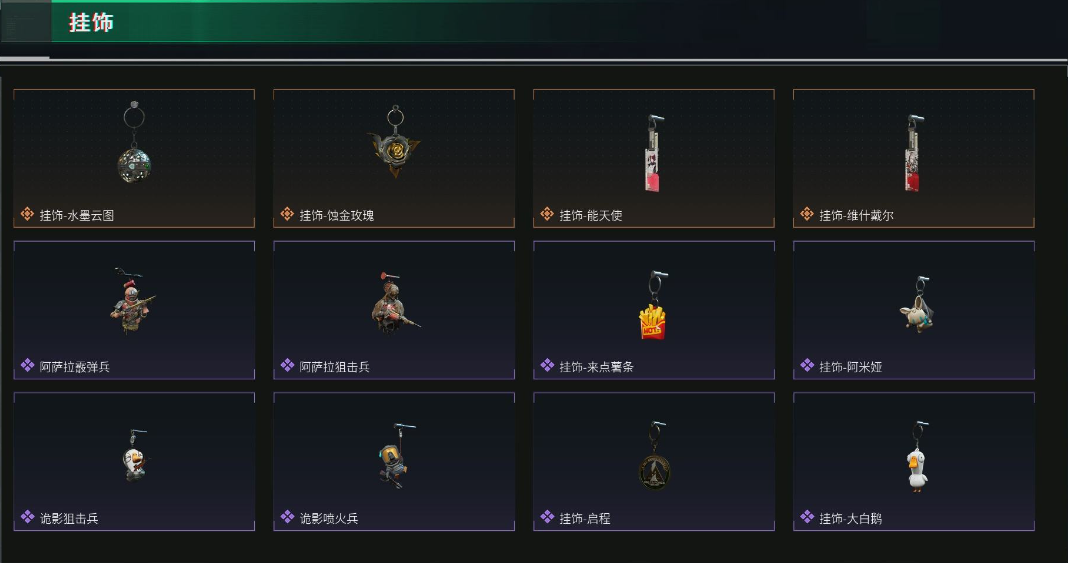The width and height of the screenshot is (1068, 563).
Task: Choose the 挂饰-能天使 tag charm
Action: coord(654,158)
